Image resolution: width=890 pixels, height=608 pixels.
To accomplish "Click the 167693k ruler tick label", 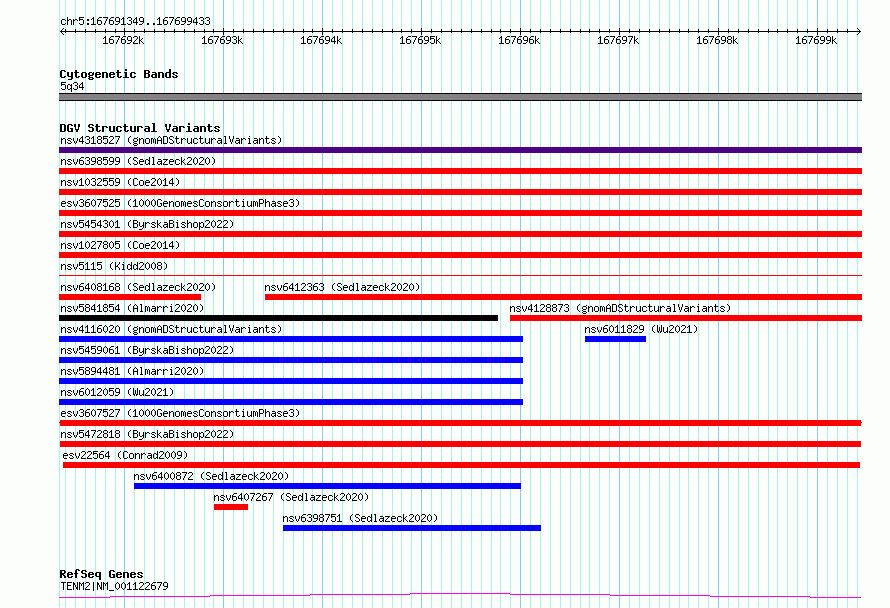I will (222, 40).
